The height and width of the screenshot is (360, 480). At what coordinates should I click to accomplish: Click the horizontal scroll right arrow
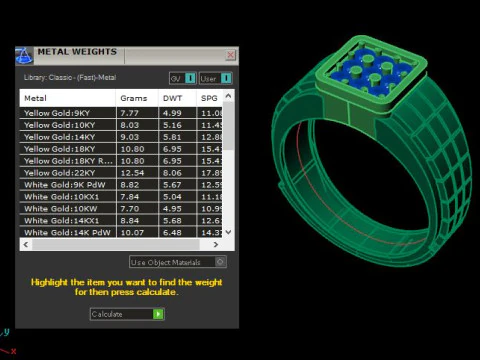[x=216, y=244]
